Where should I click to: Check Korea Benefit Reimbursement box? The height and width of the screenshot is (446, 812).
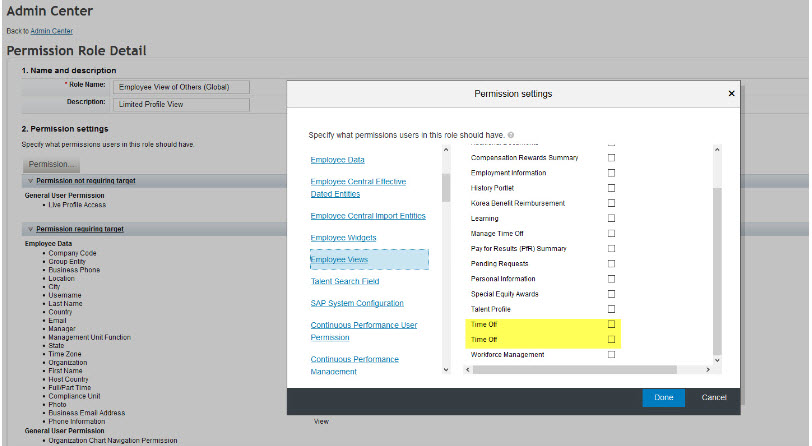point(611,203)
